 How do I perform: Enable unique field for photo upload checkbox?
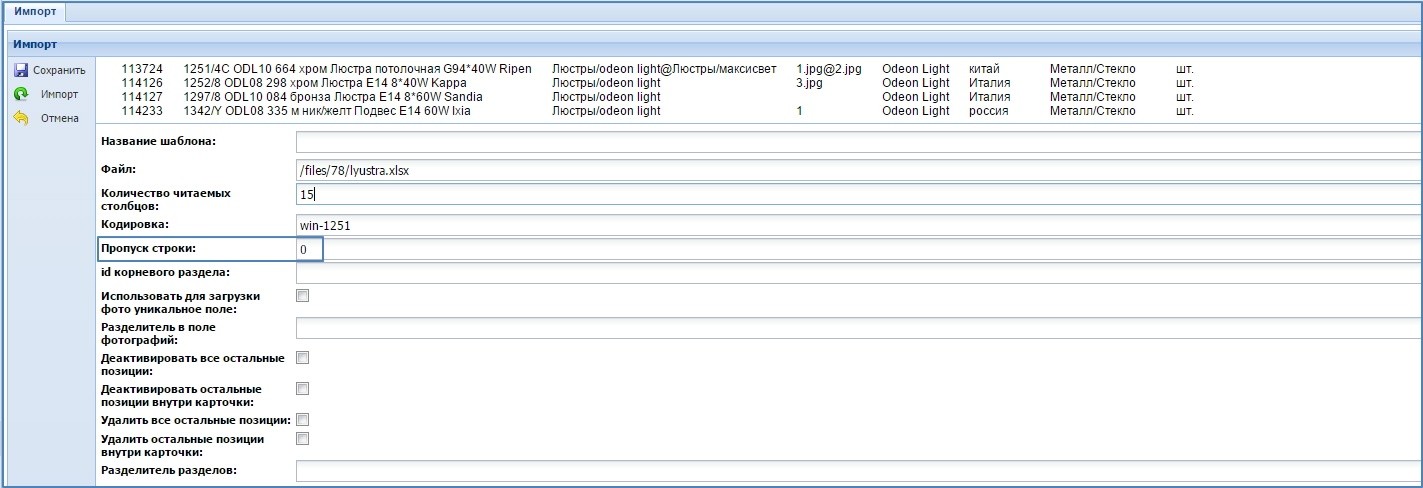tap(303, 295)
